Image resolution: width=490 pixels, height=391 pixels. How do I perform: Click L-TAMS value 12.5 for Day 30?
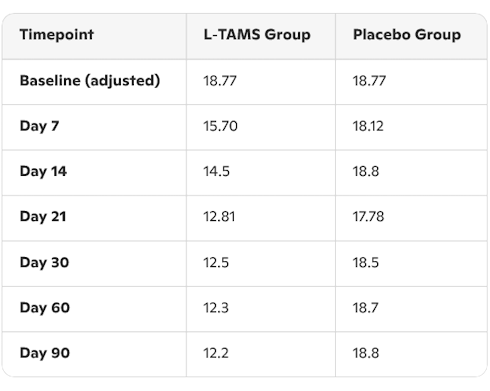click(x=216, y=263)
